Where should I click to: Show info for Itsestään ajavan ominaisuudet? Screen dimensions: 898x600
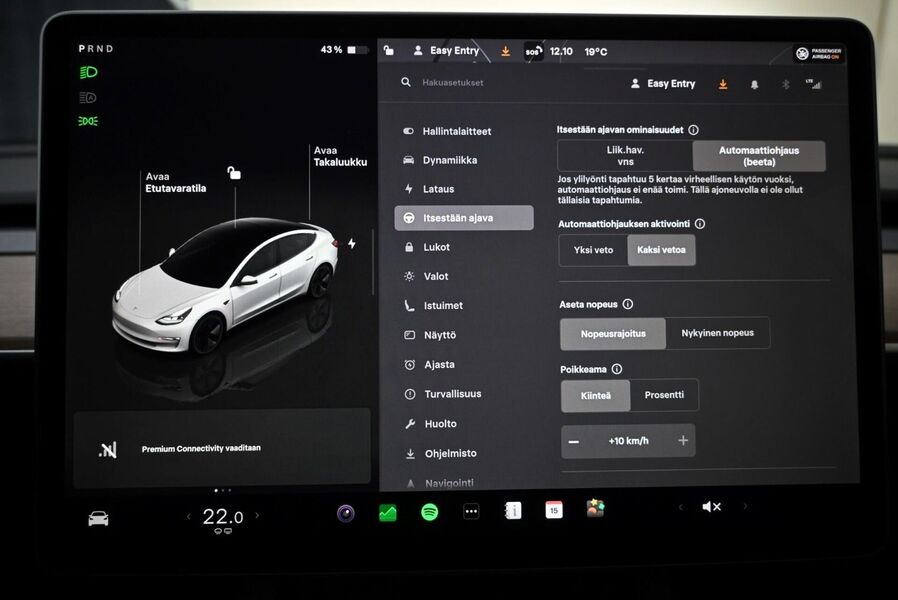coord(694,130)
